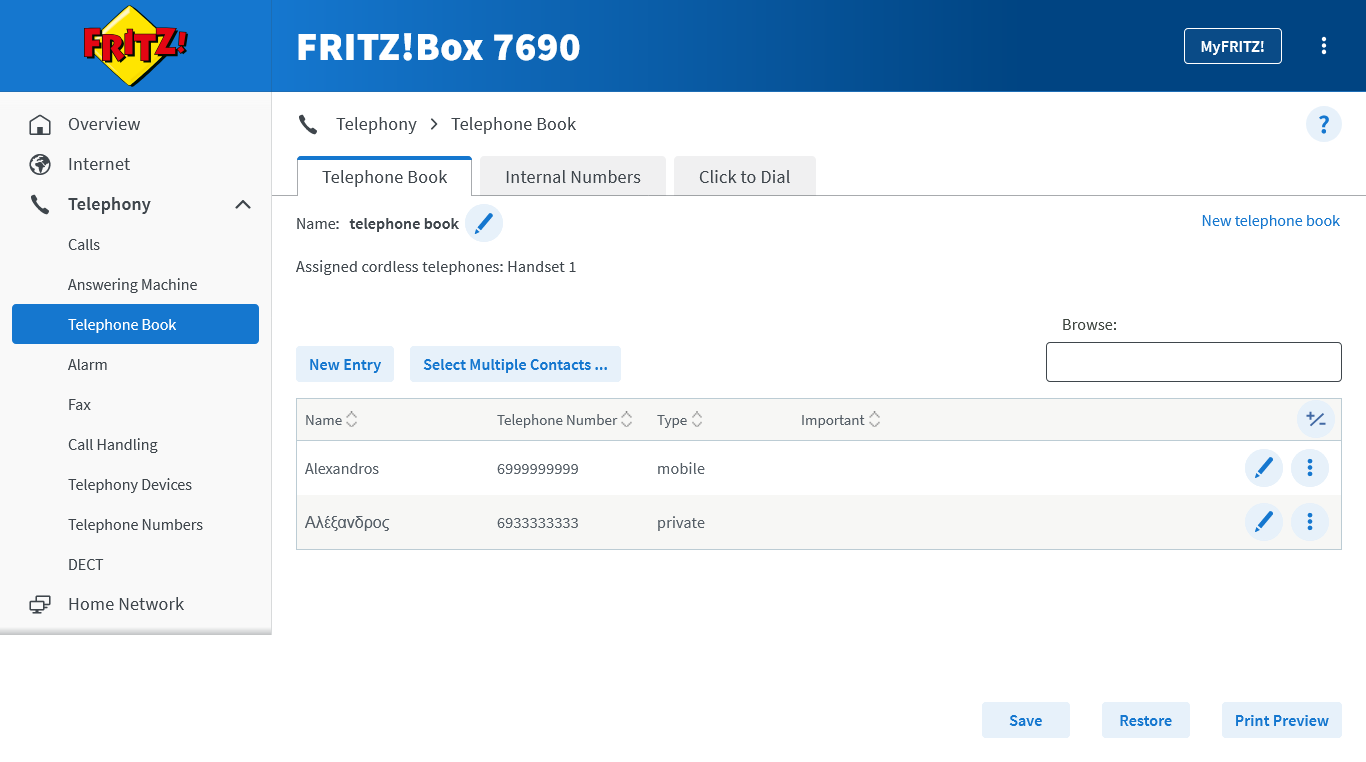Image resolution: width=1366 pixels, height=762 pixels.
Task: Sort table by Important column
Action: [x=874, y=420]
